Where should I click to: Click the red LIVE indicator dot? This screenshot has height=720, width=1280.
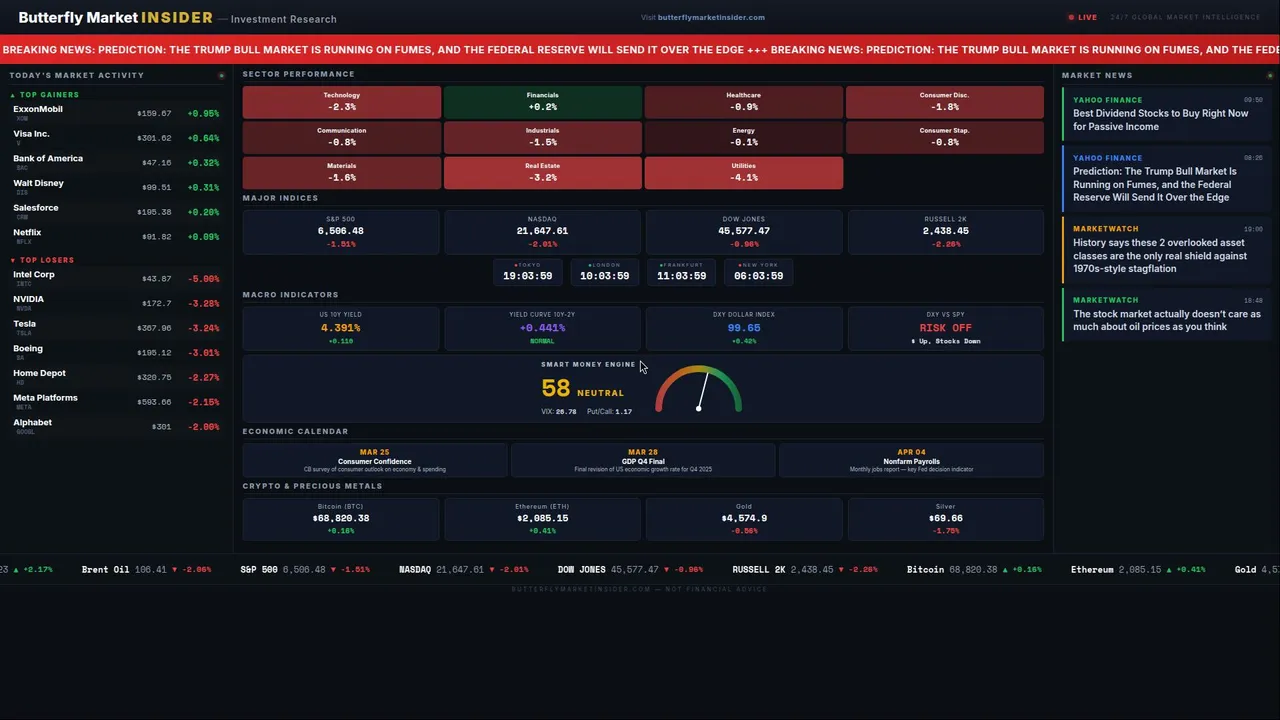pos(1071,17)
